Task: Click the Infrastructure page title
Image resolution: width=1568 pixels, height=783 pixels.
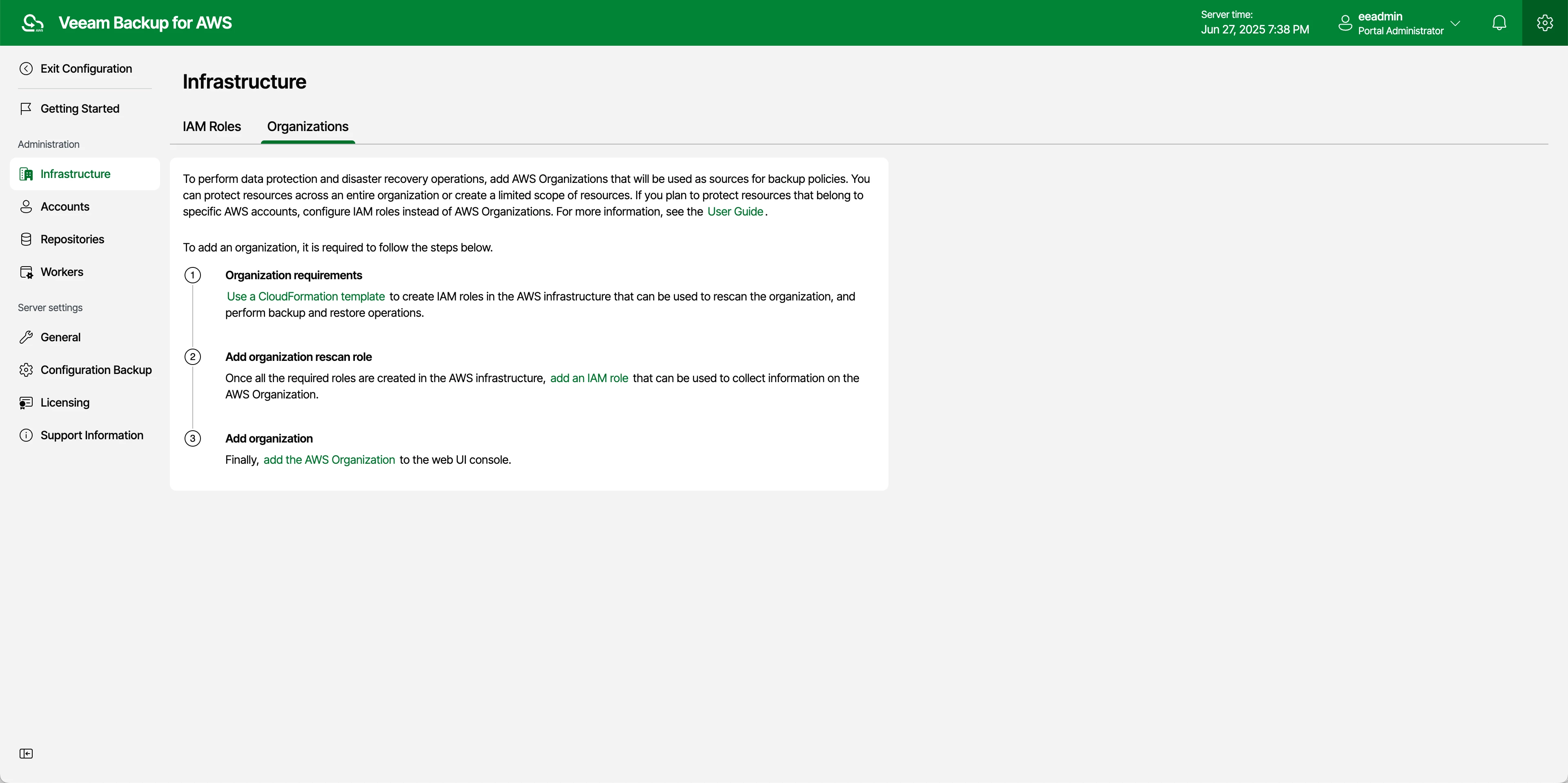Action: coord(244,82)
